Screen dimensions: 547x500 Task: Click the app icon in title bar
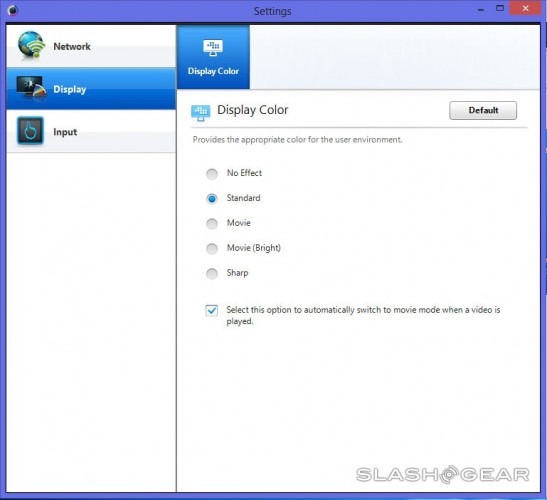13,10
